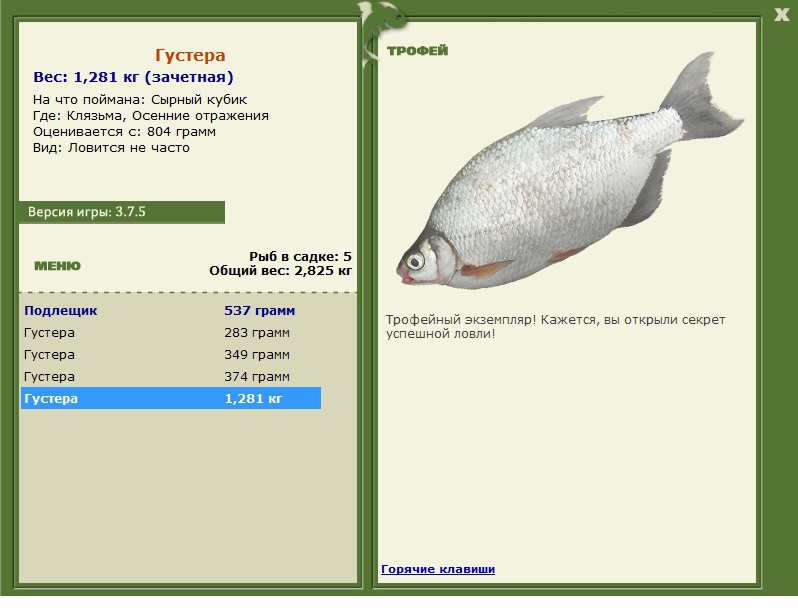Close the trophy window with the X
This screenshot has height=614, width=798.
click(781, 15)
